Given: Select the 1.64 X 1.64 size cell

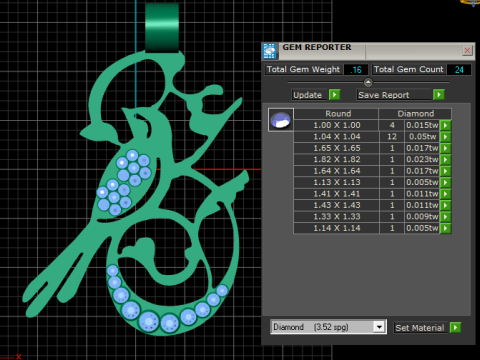Looking at the screenshot, I should (x=337, y=171).
